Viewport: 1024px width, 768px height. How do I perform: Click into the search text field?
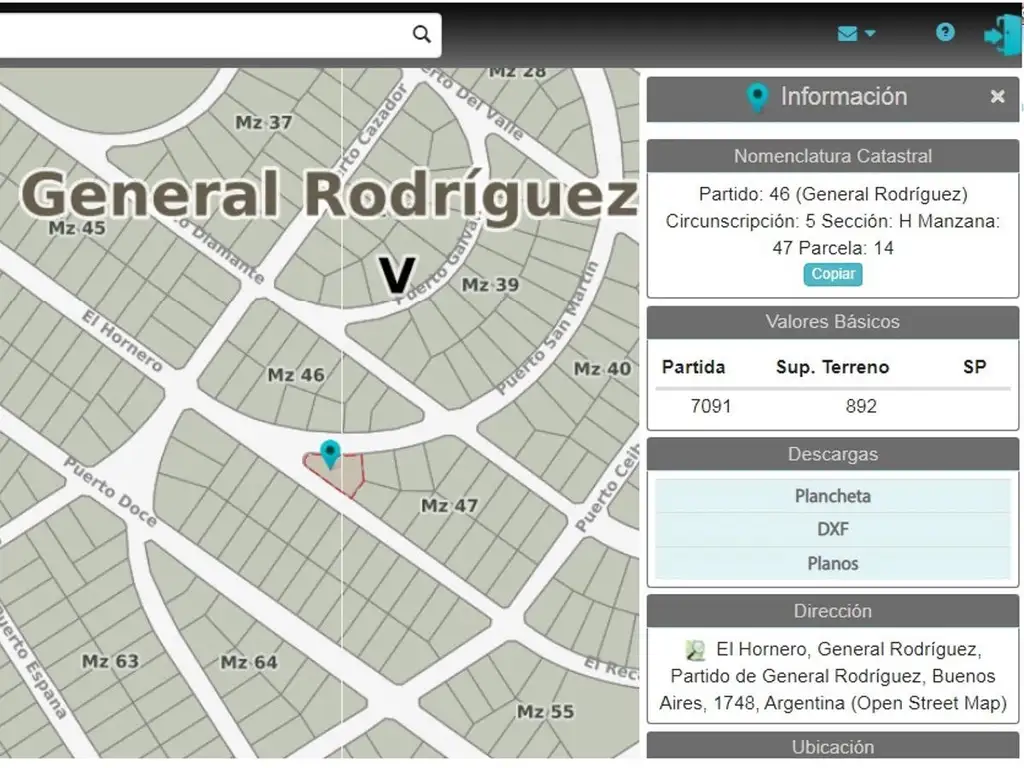[x=200, y=34]
